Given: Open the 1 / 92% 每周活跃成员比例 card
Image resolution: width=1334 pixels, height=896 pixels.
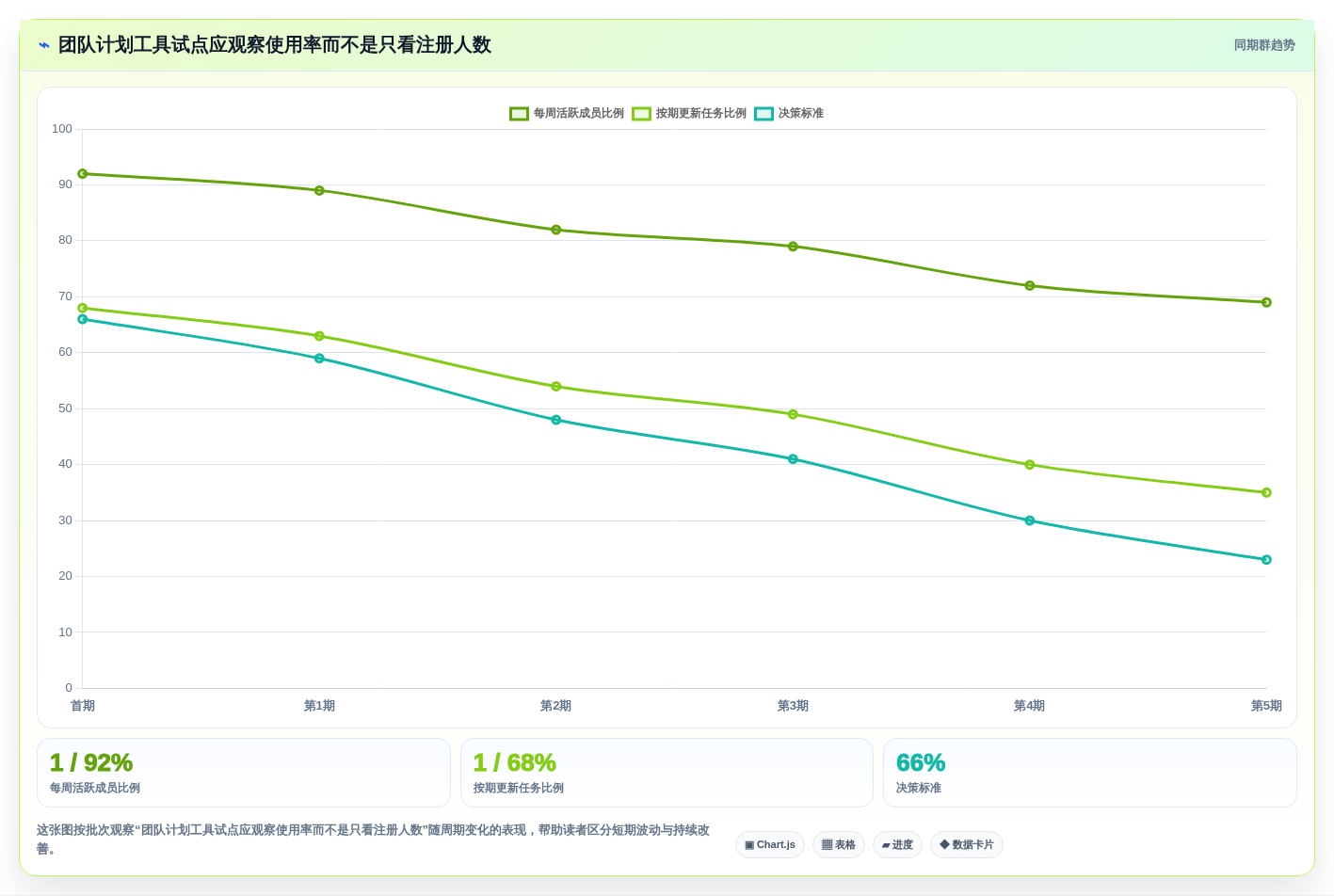Looking at the screenshot, I should 244,773.
